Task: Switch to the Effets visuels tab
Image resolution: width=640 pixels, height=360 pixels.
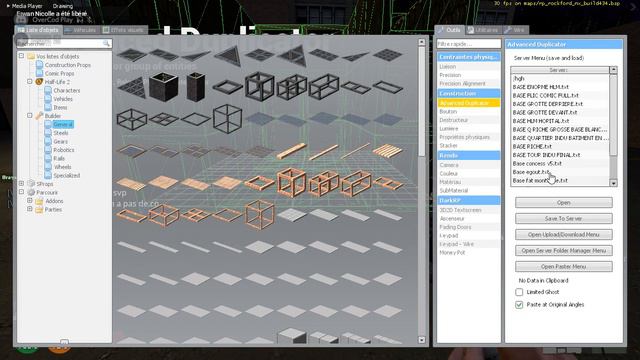Action: (x=123, y=30)
